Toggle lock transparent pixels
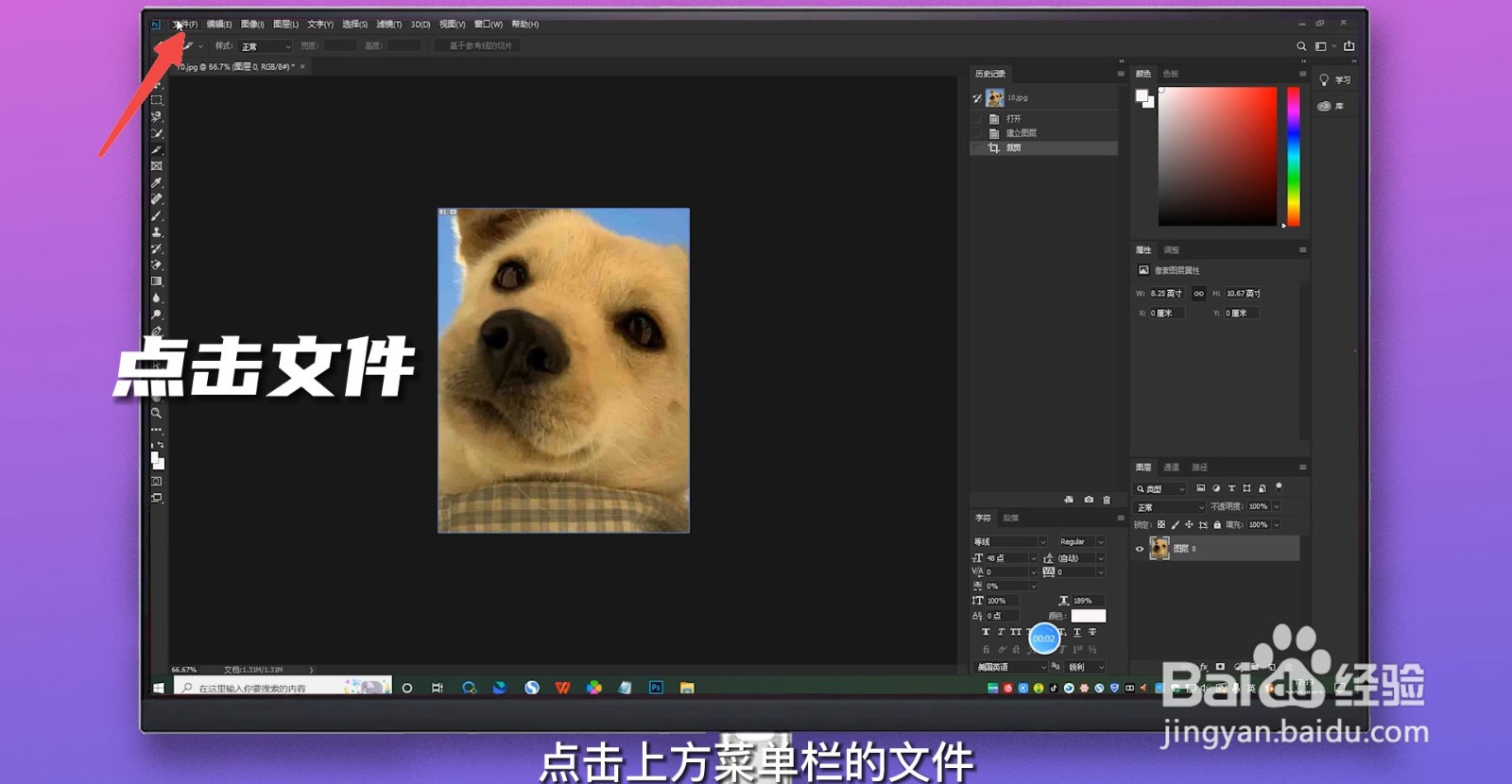The width and height of the screenshot is (1512, 784). click(1161, 524)
